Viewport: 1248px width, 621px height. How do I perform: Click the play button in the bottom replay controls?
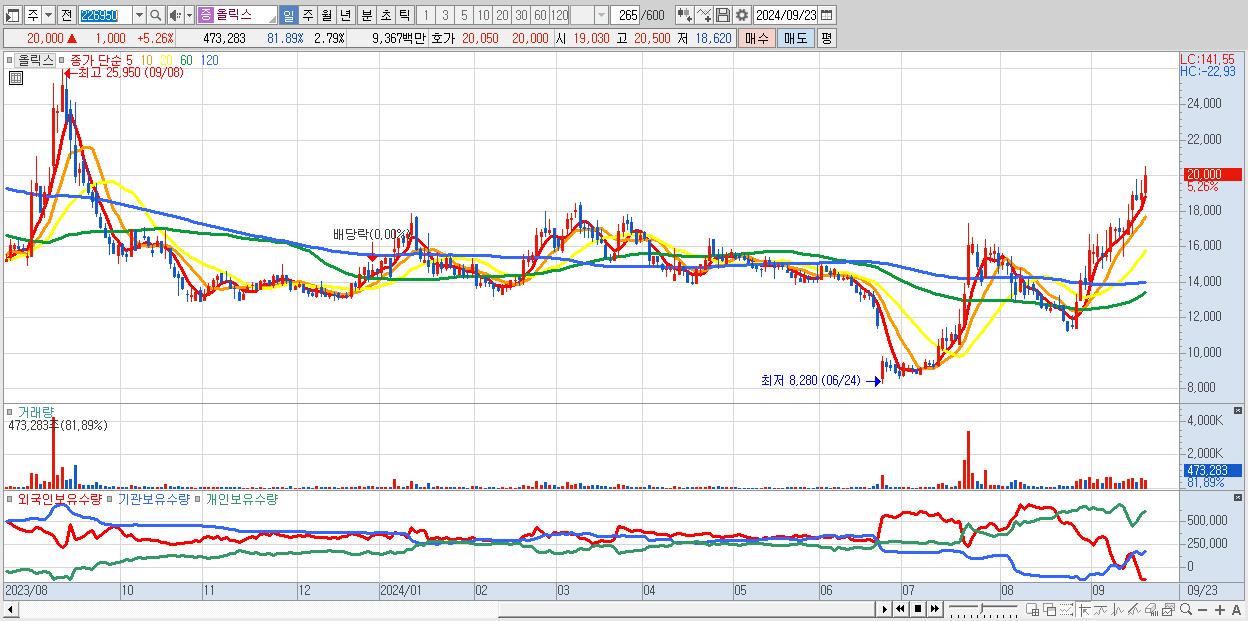(885, 609)
